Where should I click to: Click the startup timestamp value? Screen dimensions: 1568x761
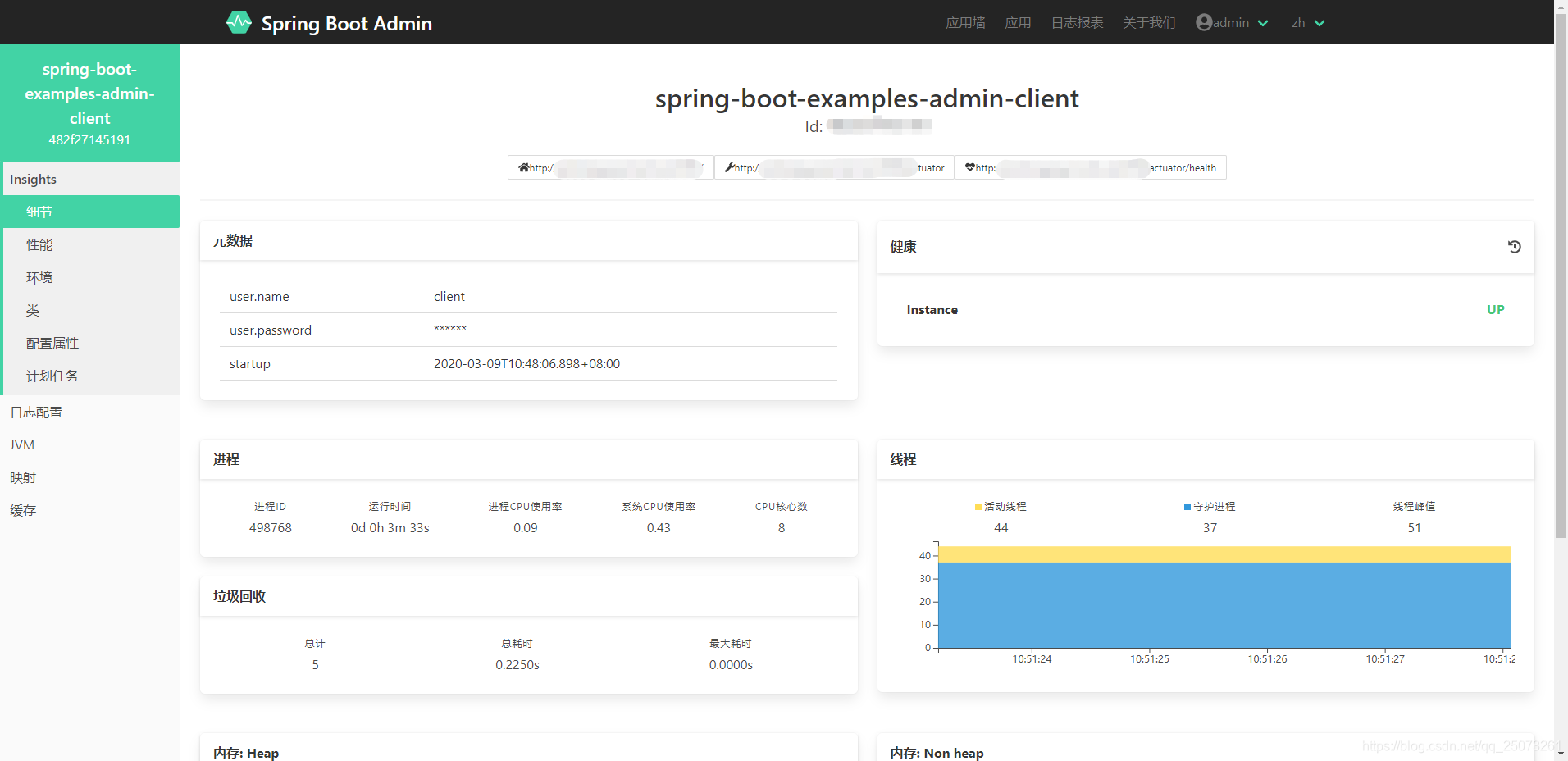click(526, 363)
